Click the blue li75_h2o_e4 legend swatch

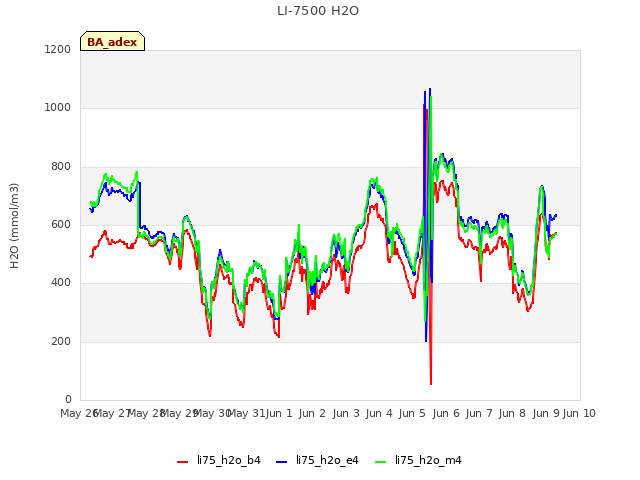tap(281, 462)
